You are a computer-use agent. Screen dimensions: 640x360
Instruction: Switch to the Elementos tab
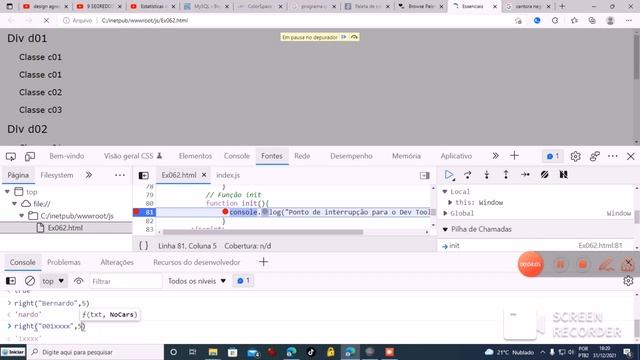pyautogui.click(x=195, y=156)
